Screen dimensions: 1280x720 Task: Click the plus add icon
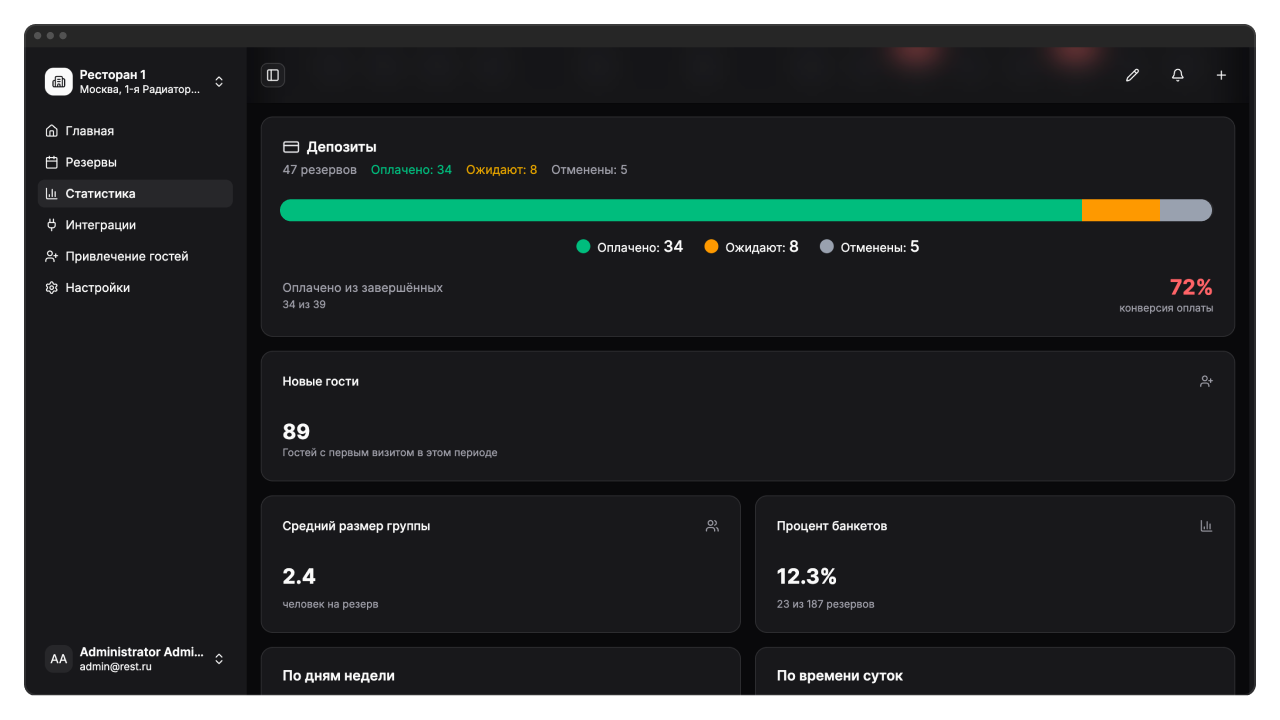coord(1221,75)
